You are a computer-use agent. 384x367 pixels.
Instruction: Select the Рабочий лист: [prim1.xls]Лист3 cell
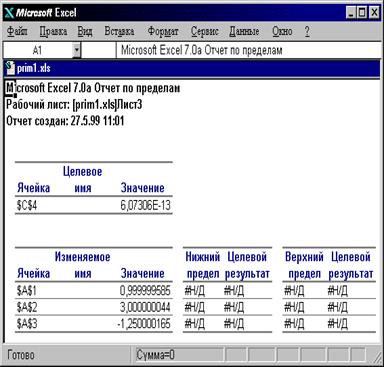pos(74,105)
